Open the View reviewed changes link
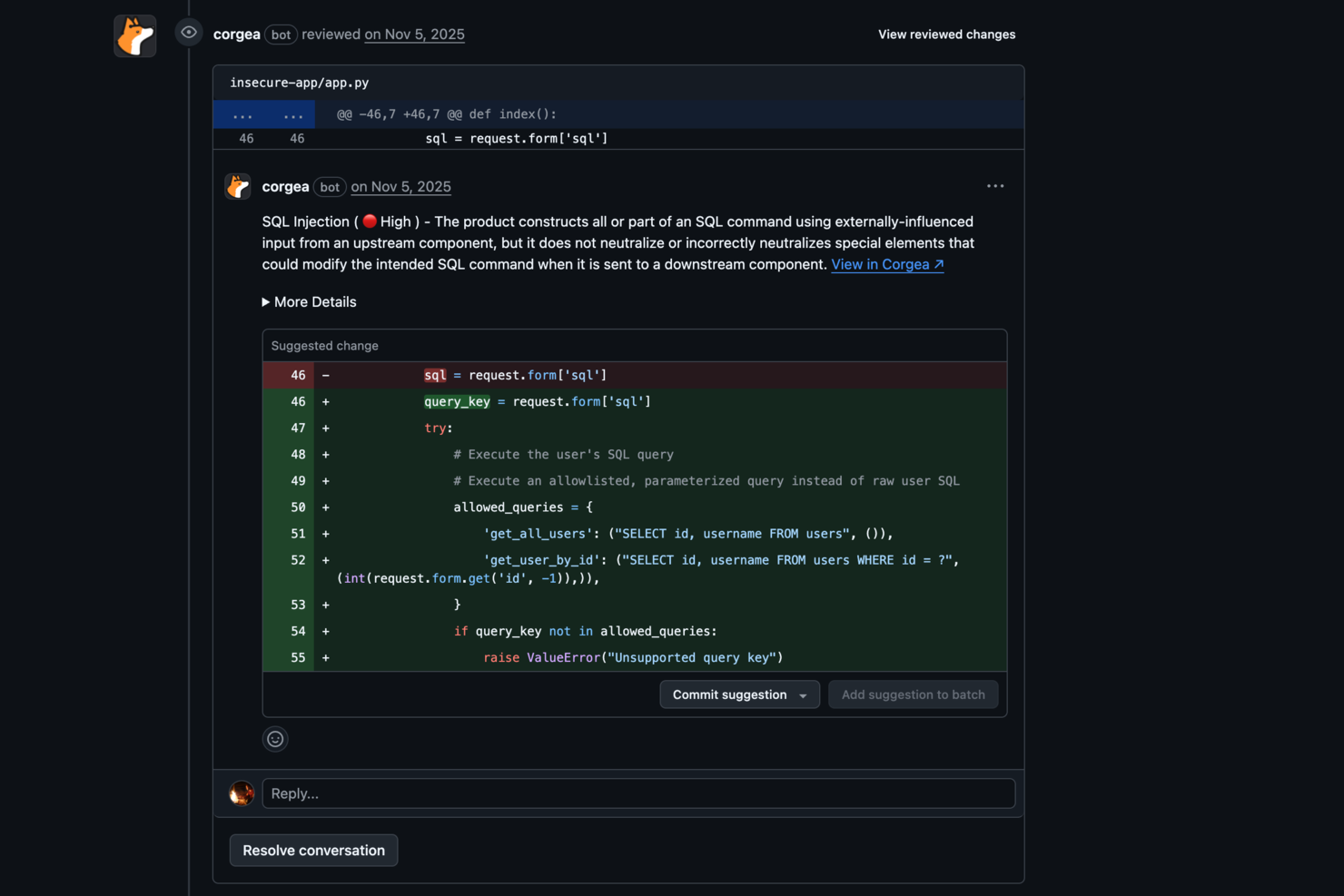 [946, 34]
